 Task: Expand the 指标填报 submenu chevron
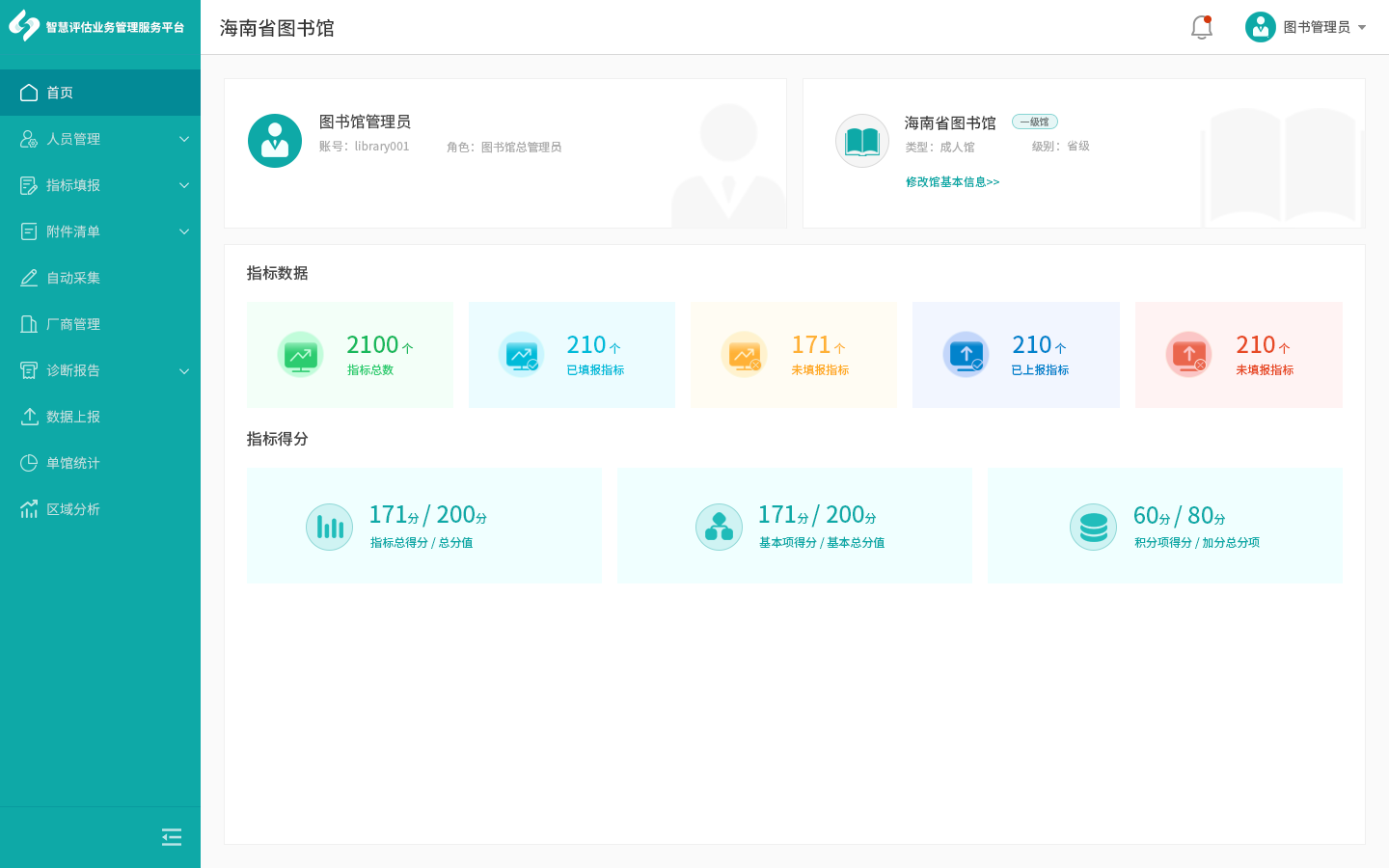coord(184,185)
